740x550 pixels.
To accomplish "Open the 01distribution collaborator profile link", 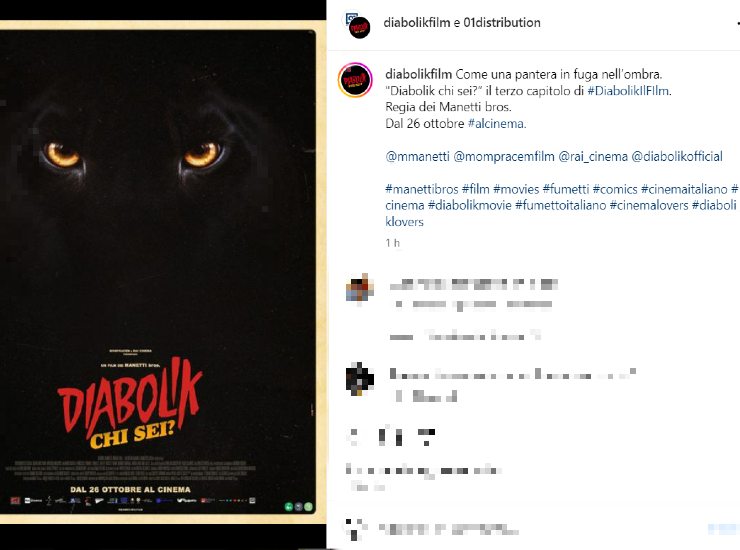I will (502, 23).
